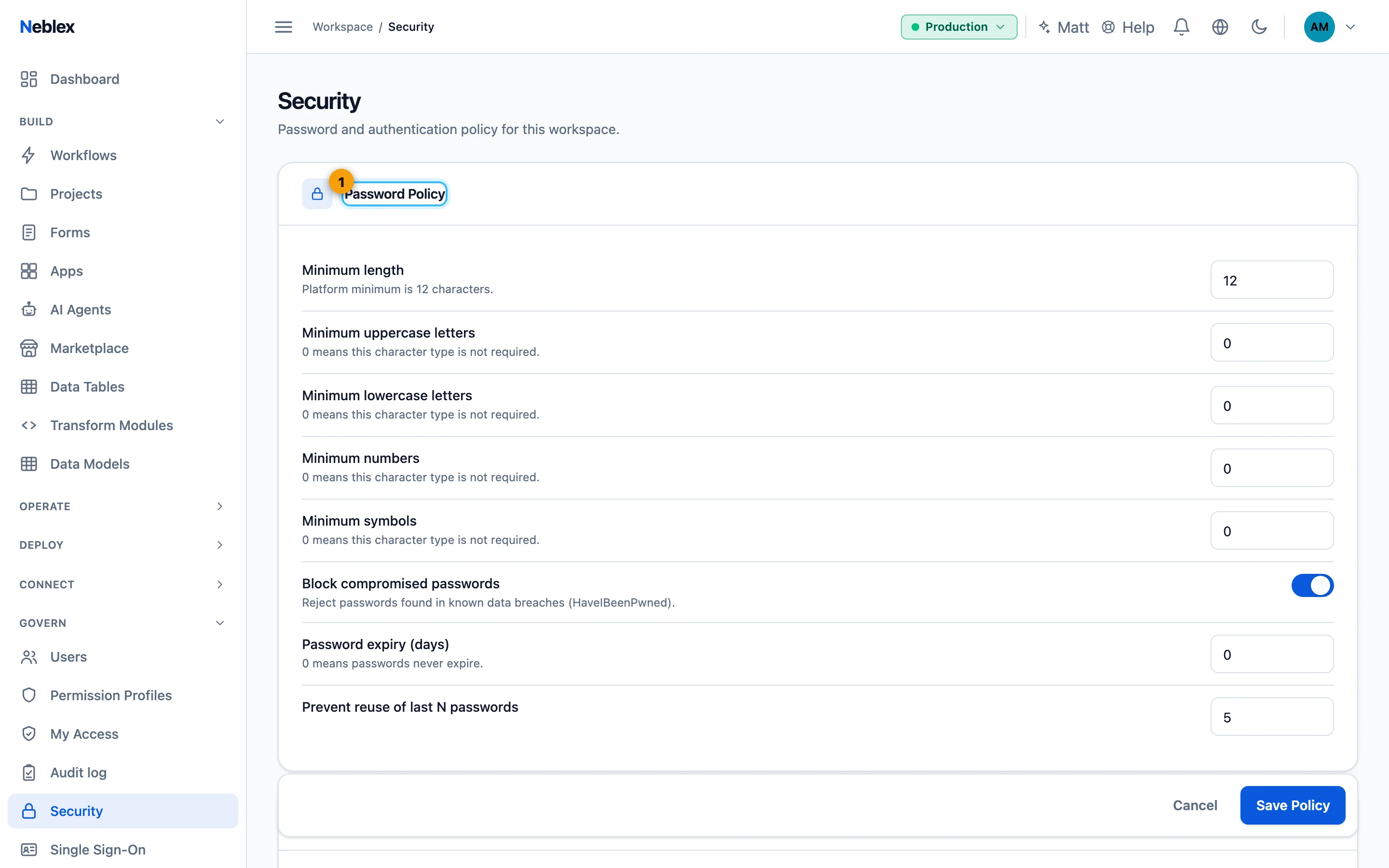The height and width of the screenshot is (868, 1389).
Task: Focus the Minimum length input field
Action: pos(1272,280)
